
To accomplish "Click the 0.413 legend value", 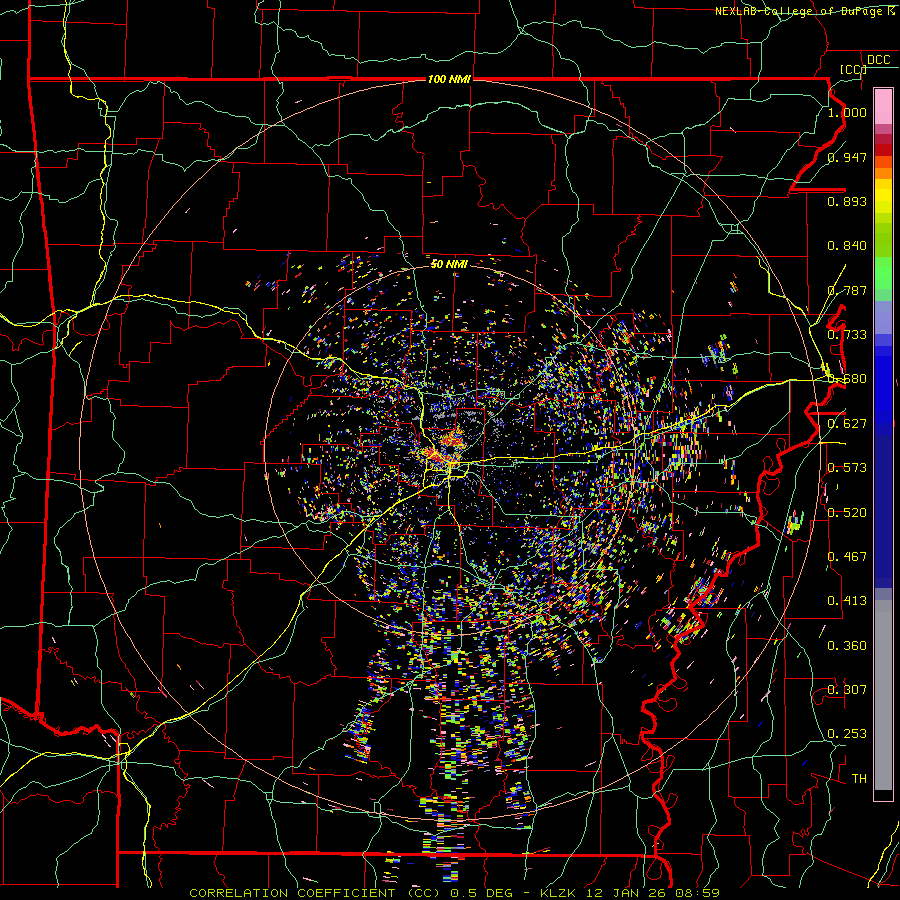I will [x=847, y=601].
